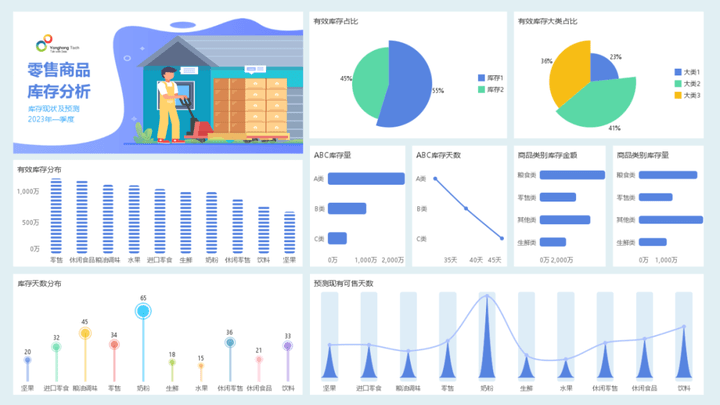
Task: Click the 生鲜 lollipop marker labeled 18
Action: (172, 362)
